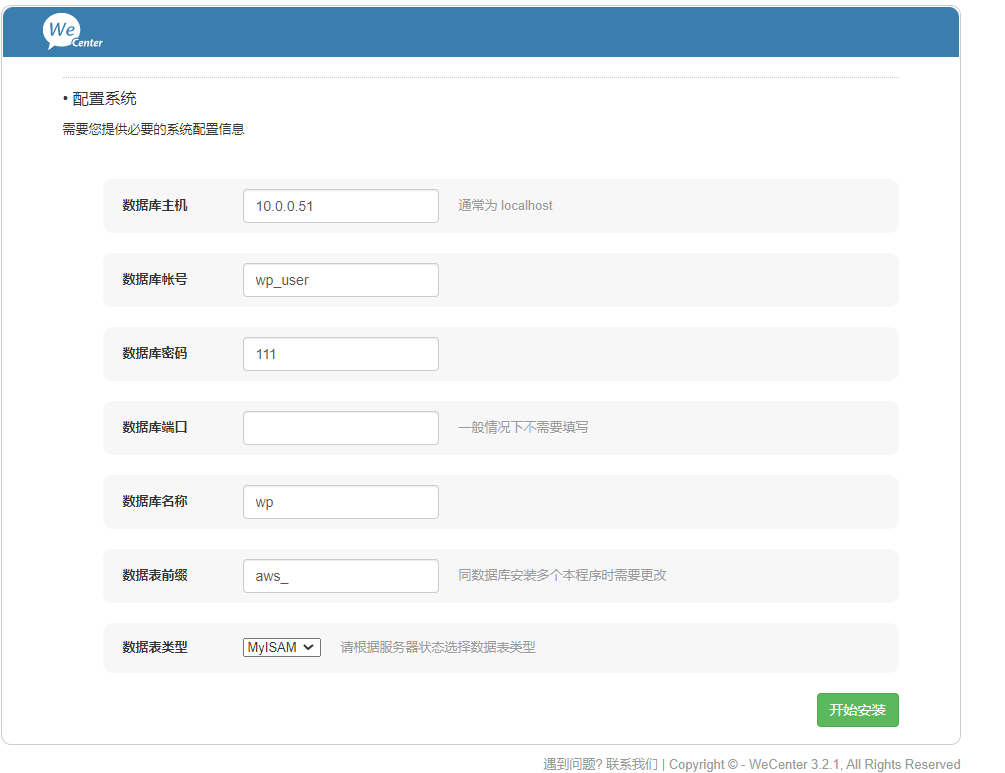
Task: Open the 联系我们 contact link in footer
Action: click(631, 765)
